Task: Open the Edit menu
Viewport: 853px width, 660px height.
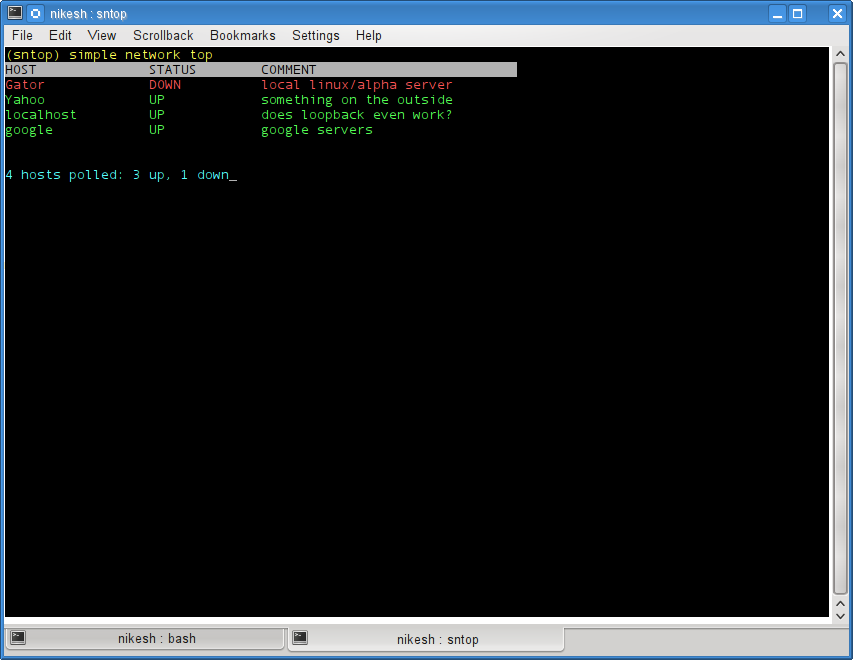Action: (60, 35)
